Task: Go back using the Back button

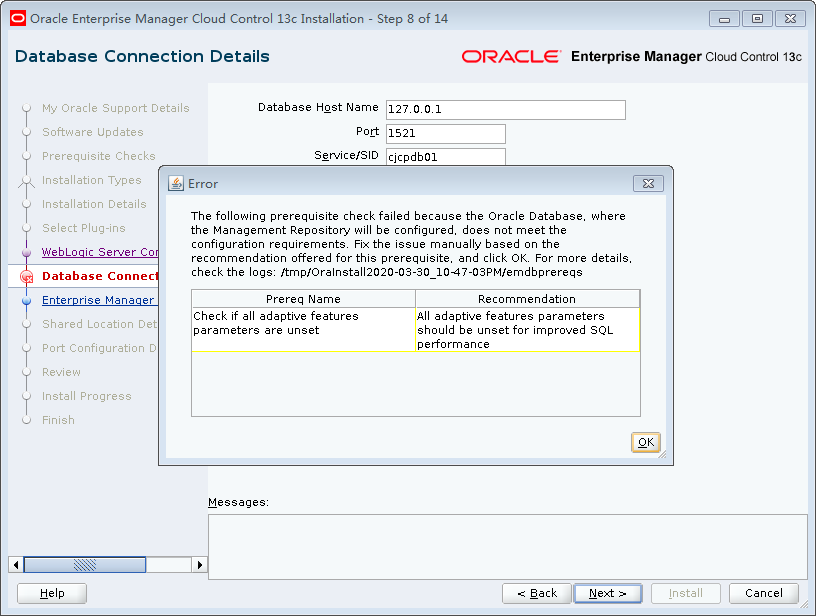Action: click(x=536, y=593)
